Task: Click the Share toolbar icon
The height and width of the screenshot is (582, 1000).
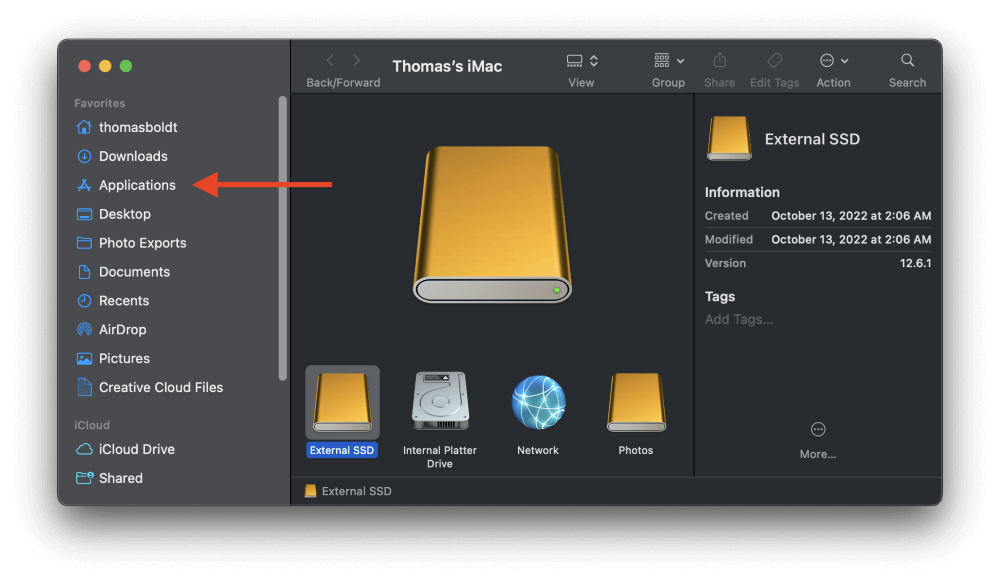Action: tap(719, 61)
